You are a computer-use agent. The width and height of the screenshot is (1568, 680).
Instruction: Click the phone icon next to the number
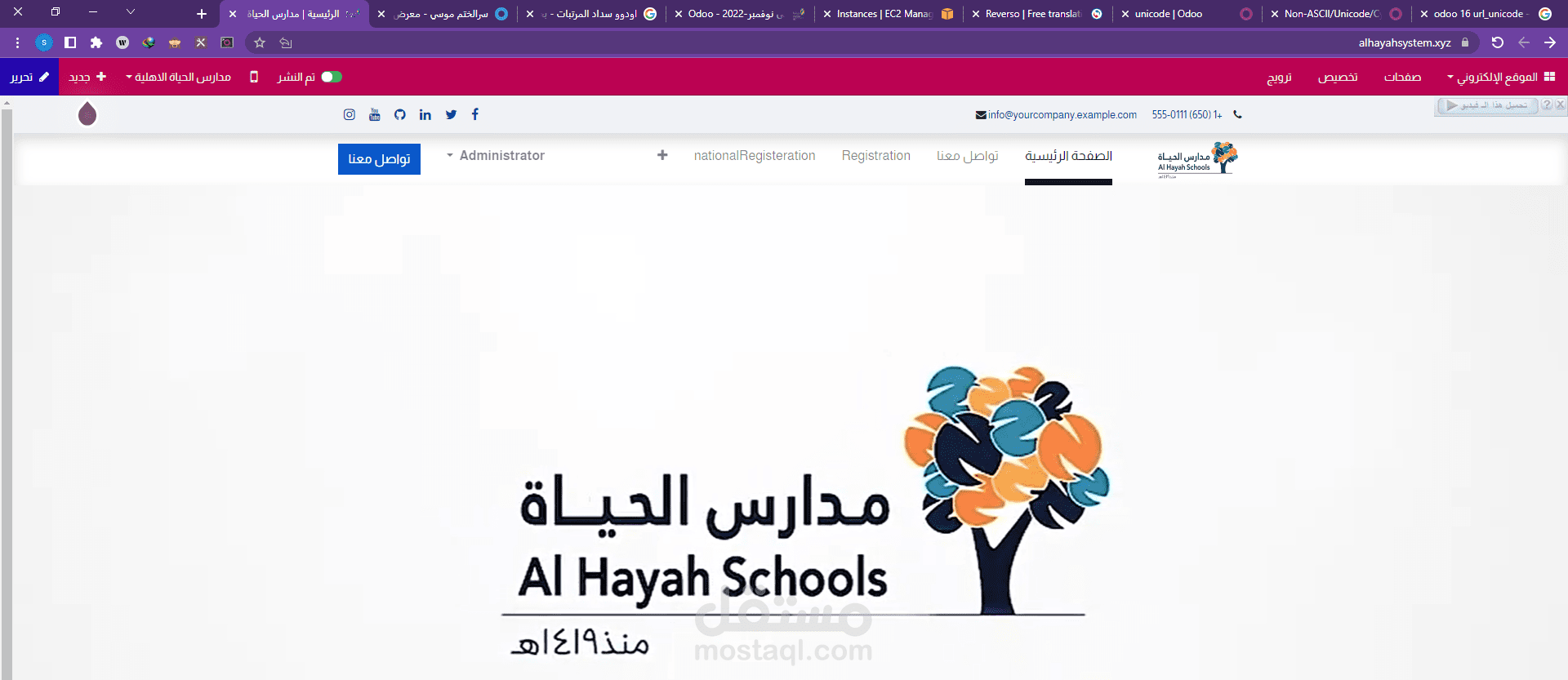1237,114
